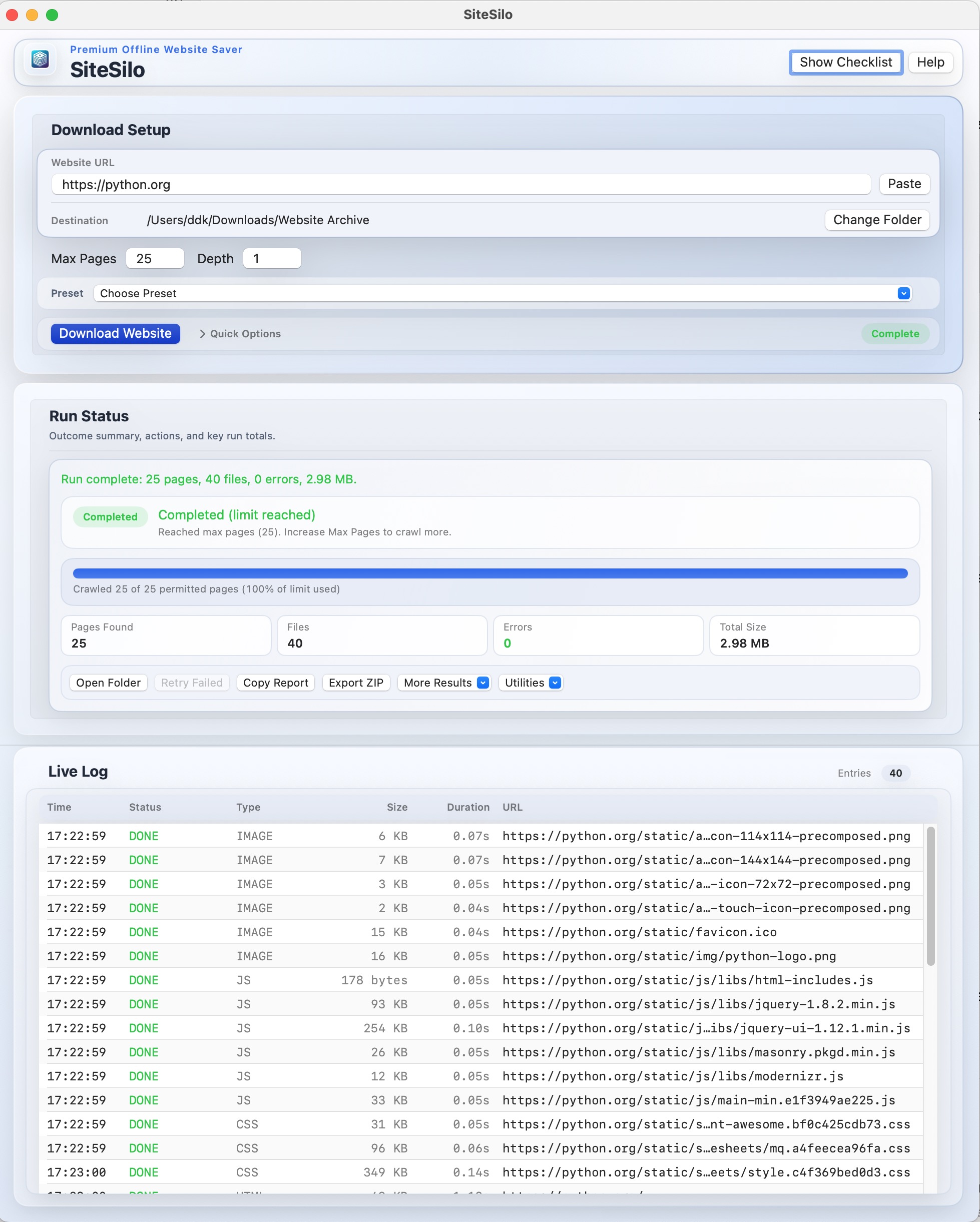Screen dimensions: 980x1222
Task: Open the More Results dropdown menu
Action: (x=444, y=683)
